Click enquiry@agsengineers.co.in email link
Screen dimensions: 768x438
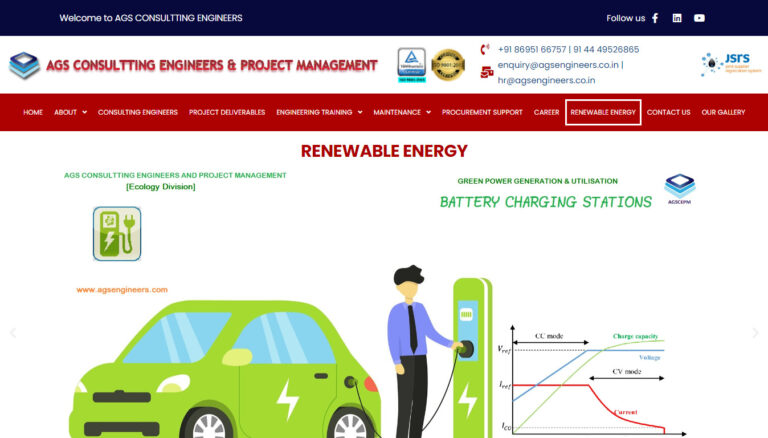click(x=558, y=65)
